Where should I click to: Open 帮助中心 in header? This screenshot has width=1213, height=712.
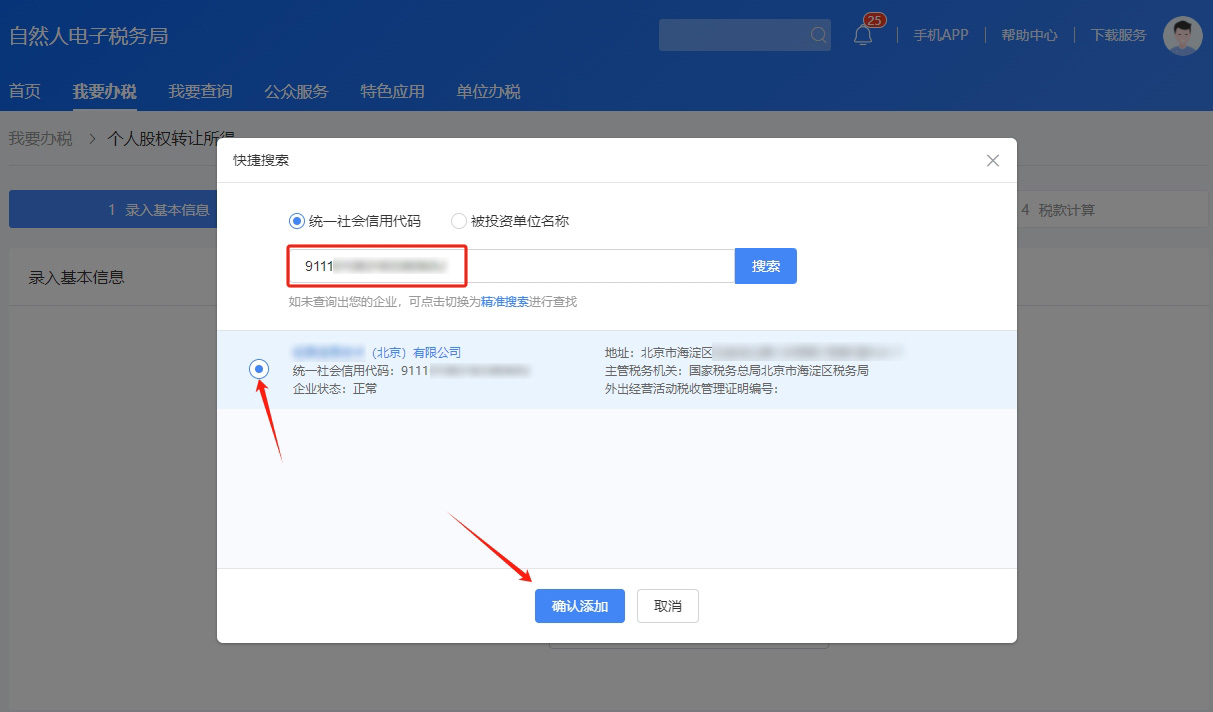tap(1029, 35)
